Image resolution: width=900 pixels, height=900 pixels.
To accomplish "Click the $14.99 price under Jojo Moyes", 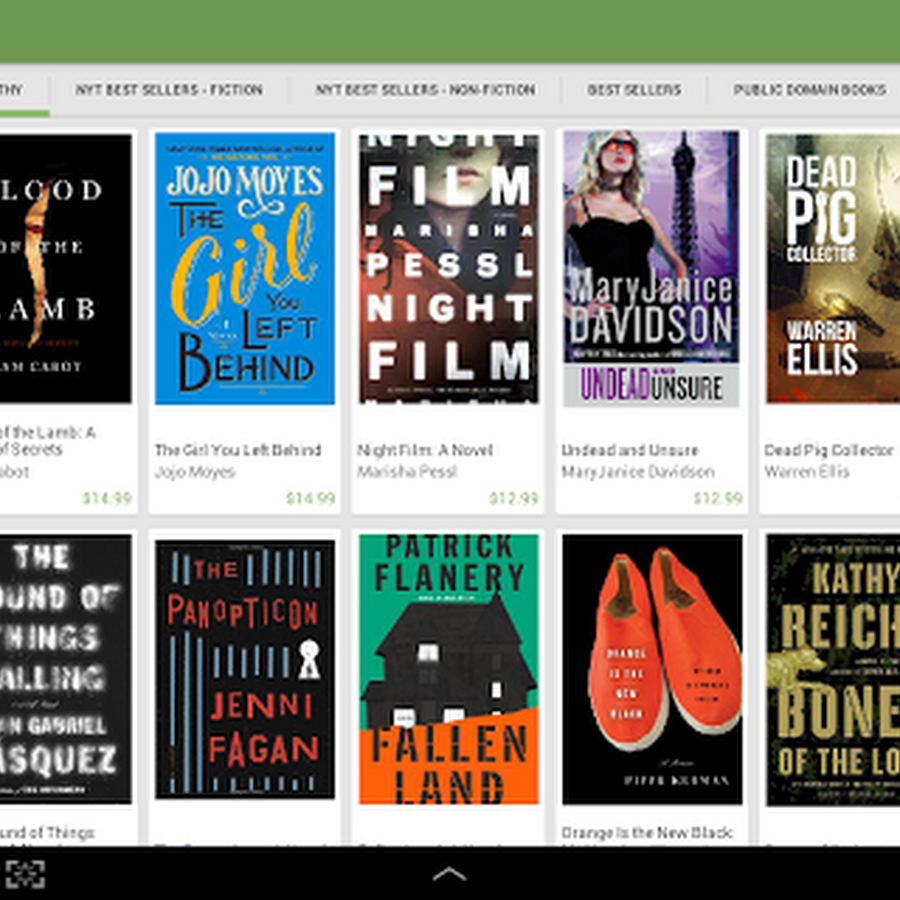I will coord(311,498).
